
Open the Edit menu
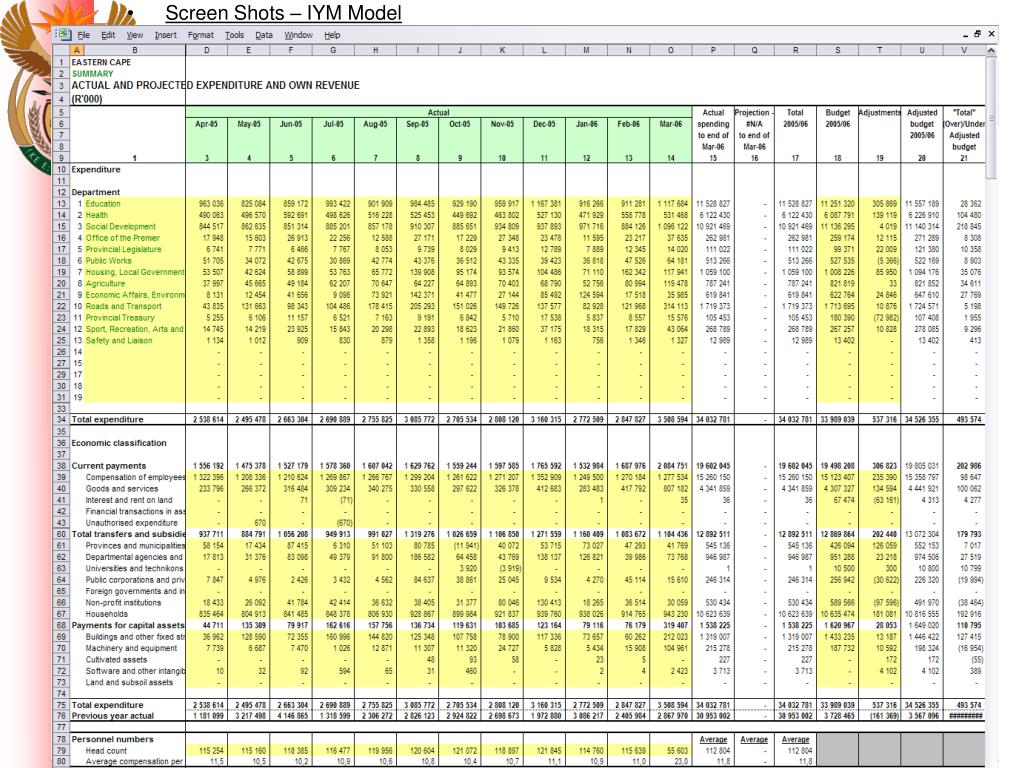(x=108, y=35)
